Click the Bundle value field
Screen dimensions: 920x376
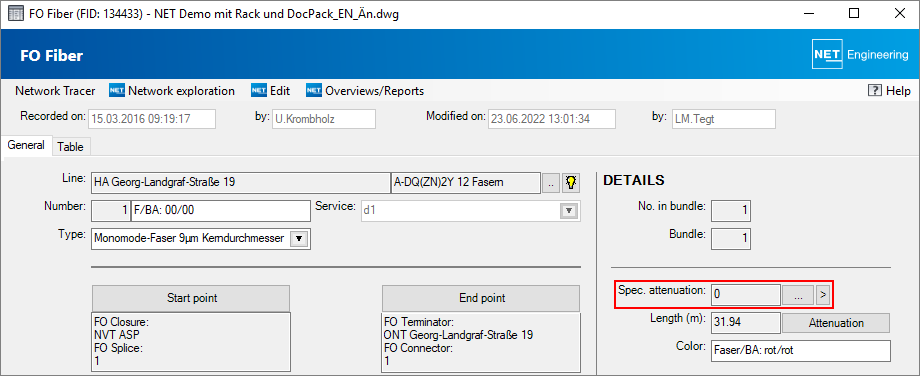click(730, 239)
